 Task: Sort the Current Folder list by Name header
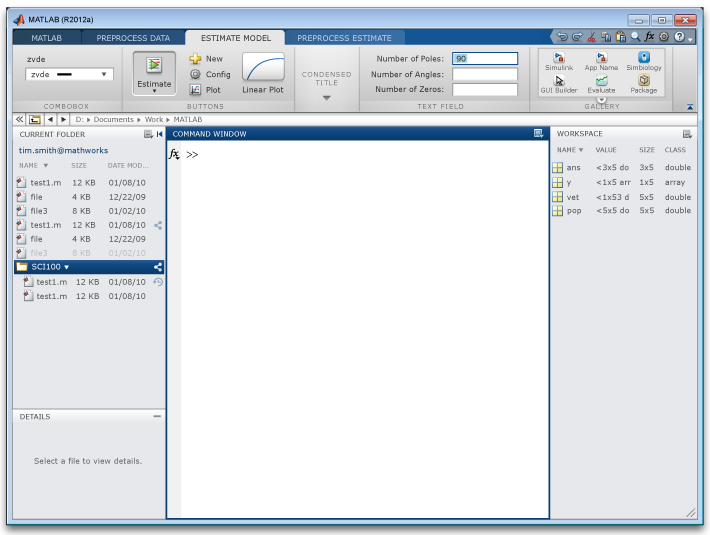click(34, 166)
